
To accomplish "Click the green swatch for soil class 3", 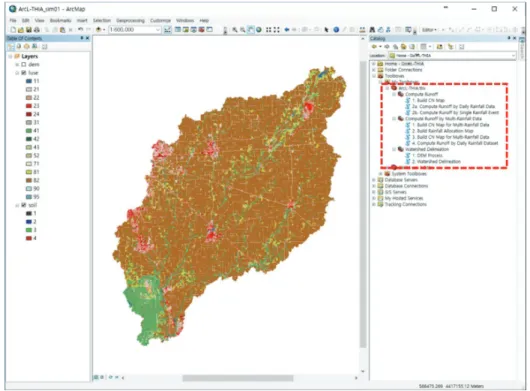I will (x=29, y=230).
